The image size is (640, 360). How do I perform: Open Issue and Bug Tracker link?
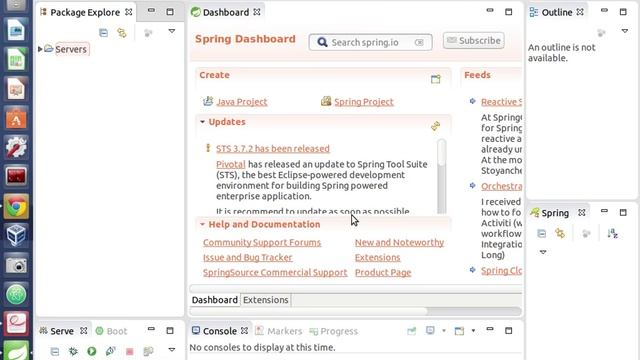point(248,258)
